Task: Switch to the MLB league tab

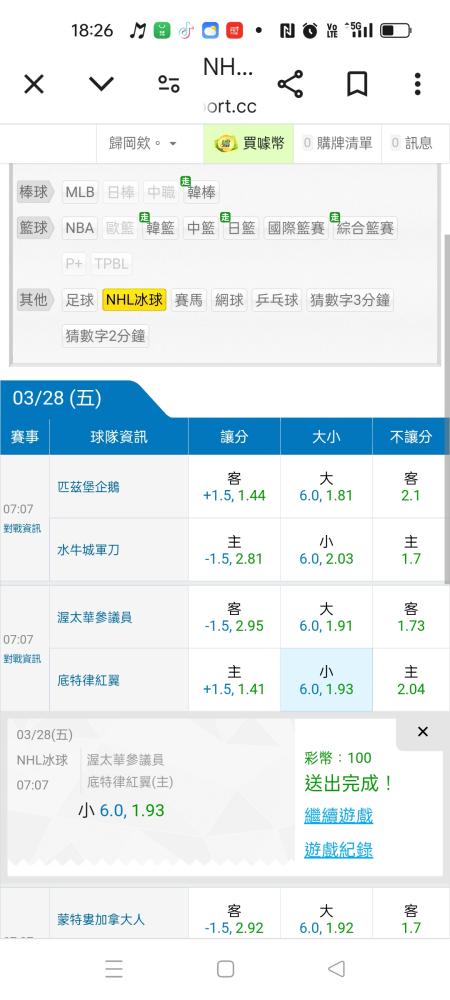Action: tap(80, 192)
